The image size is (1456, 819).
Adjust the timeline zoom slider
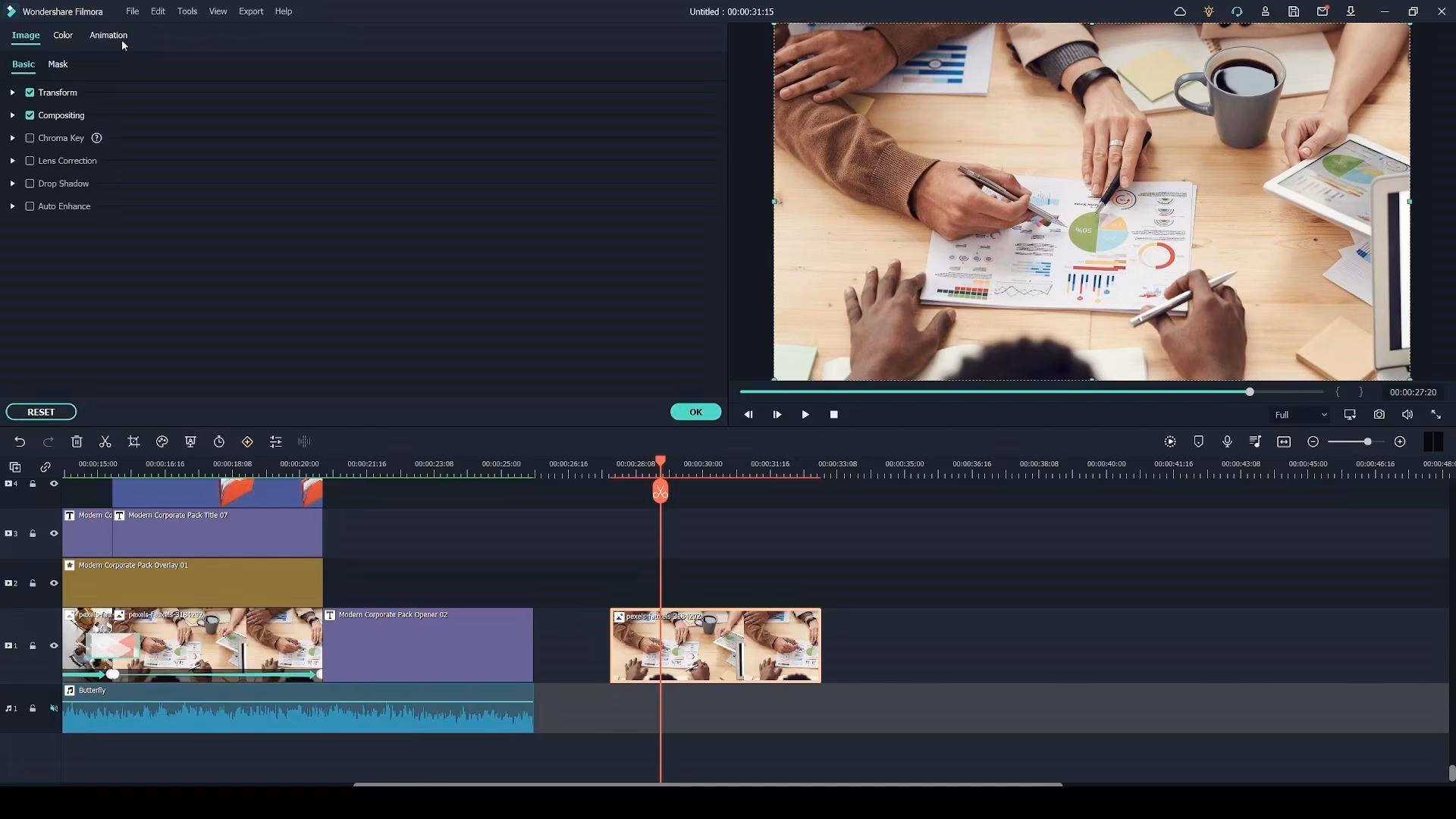[x=1367, y=441]
